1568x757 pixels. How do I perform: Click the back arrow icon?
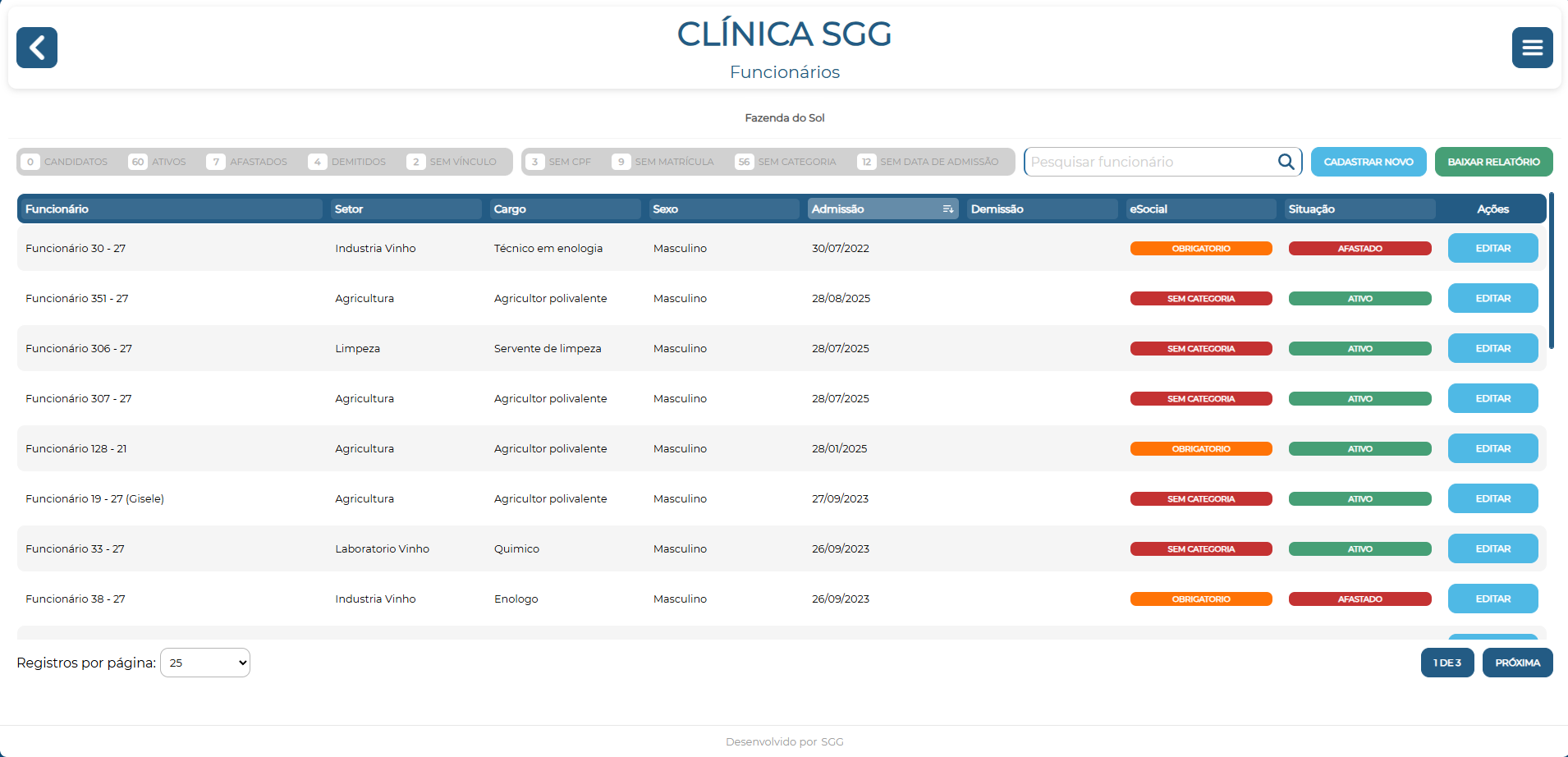(x=37, y=48)
